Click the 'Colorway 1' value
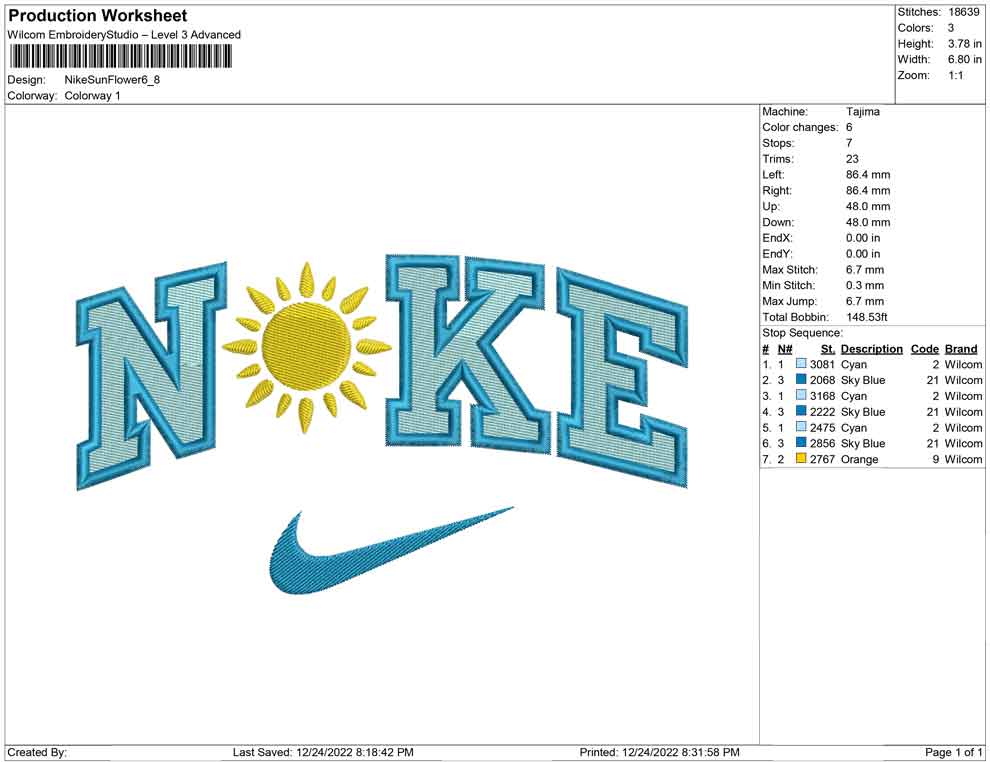This screenshot has width=990, height=762. [92, 96]
